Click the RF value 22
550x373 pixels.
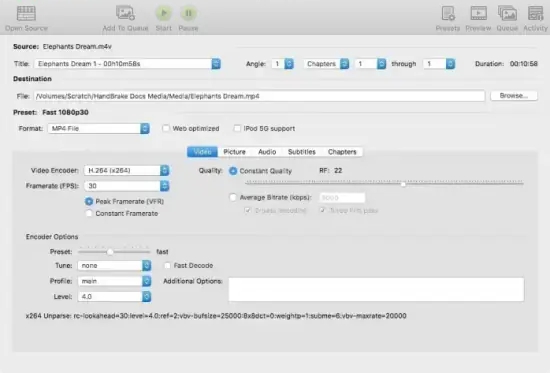pos(338,171)
